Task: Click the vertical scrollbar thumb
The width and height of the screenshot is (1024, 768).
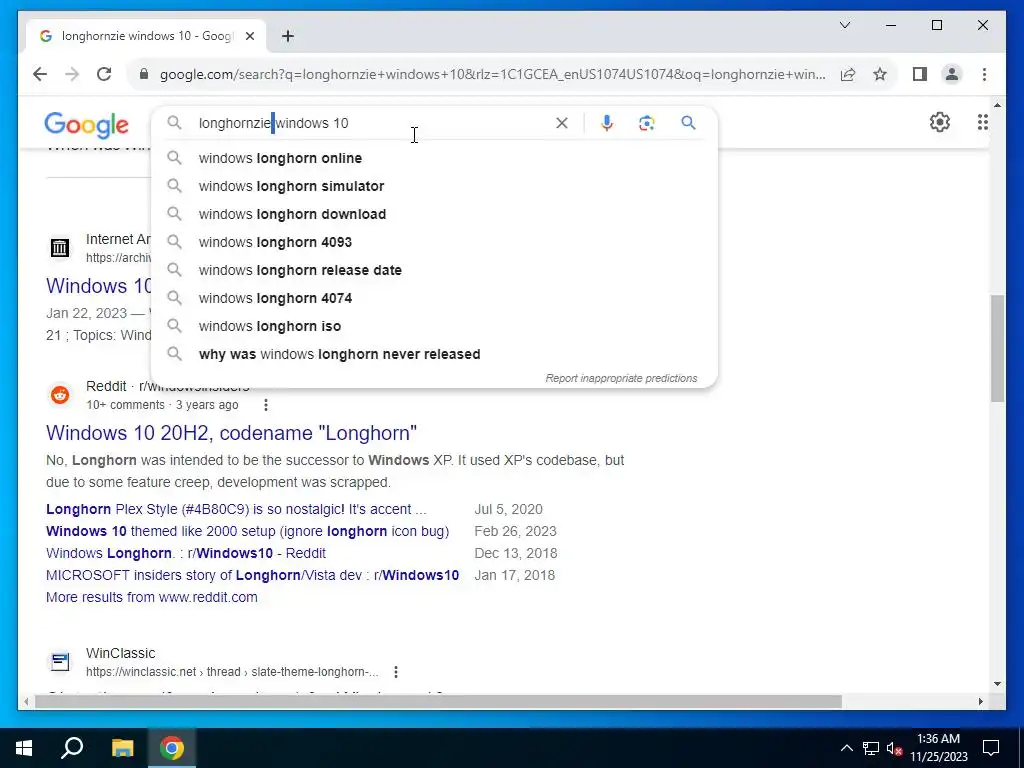Action: click(997, 349)
